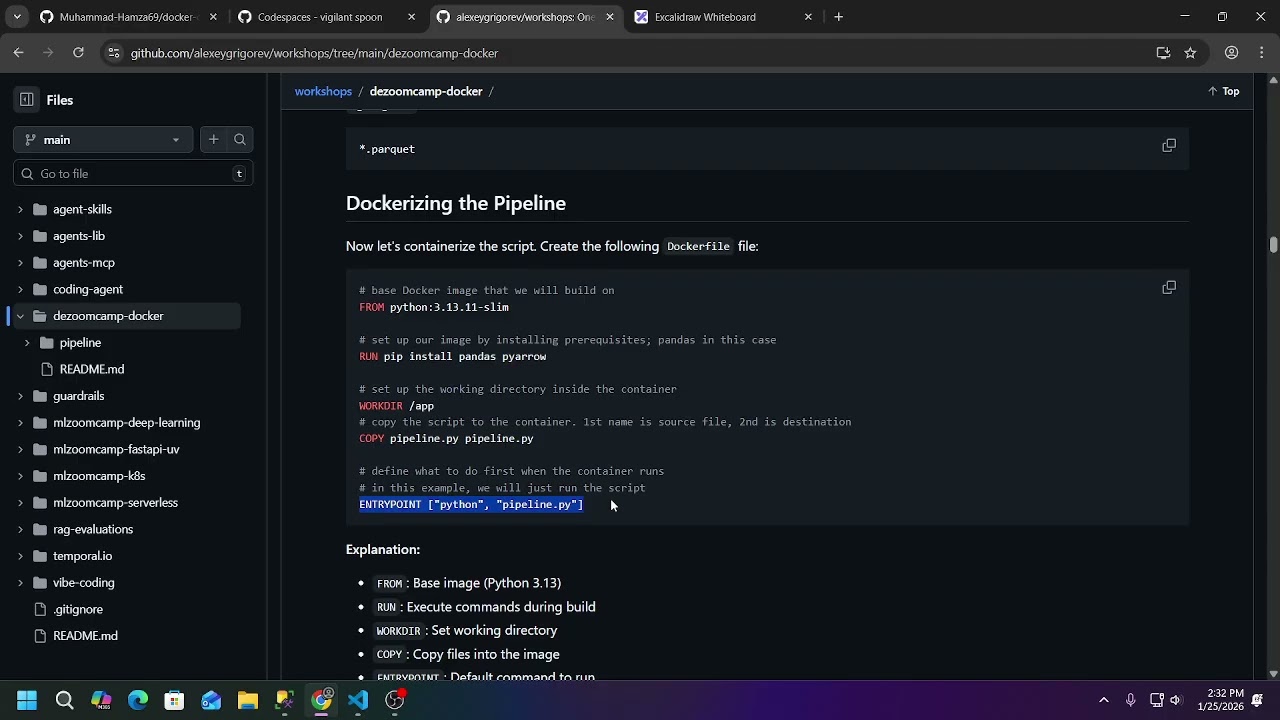Focus the Go to file search field
This screenshot has width=1280, height=720.
133,174
